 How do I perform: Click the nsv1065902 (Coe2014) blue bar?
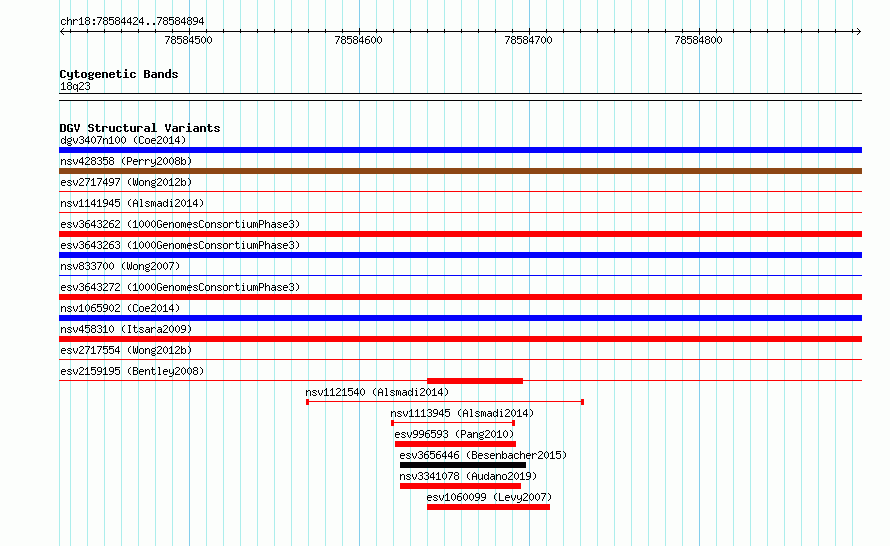460,318
